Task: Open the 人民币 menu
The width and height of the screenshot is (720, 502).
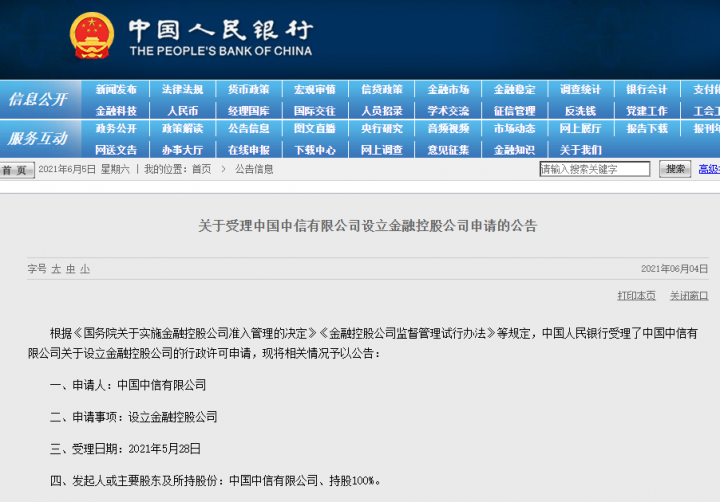Action: point(182,111)
